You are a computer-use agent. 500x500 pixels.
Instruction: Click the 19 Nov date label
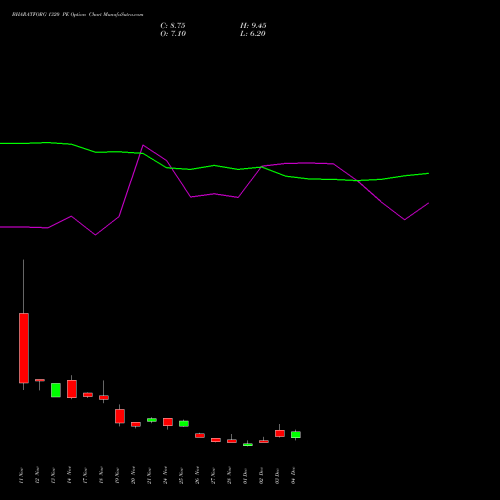(x=117, y=475)
